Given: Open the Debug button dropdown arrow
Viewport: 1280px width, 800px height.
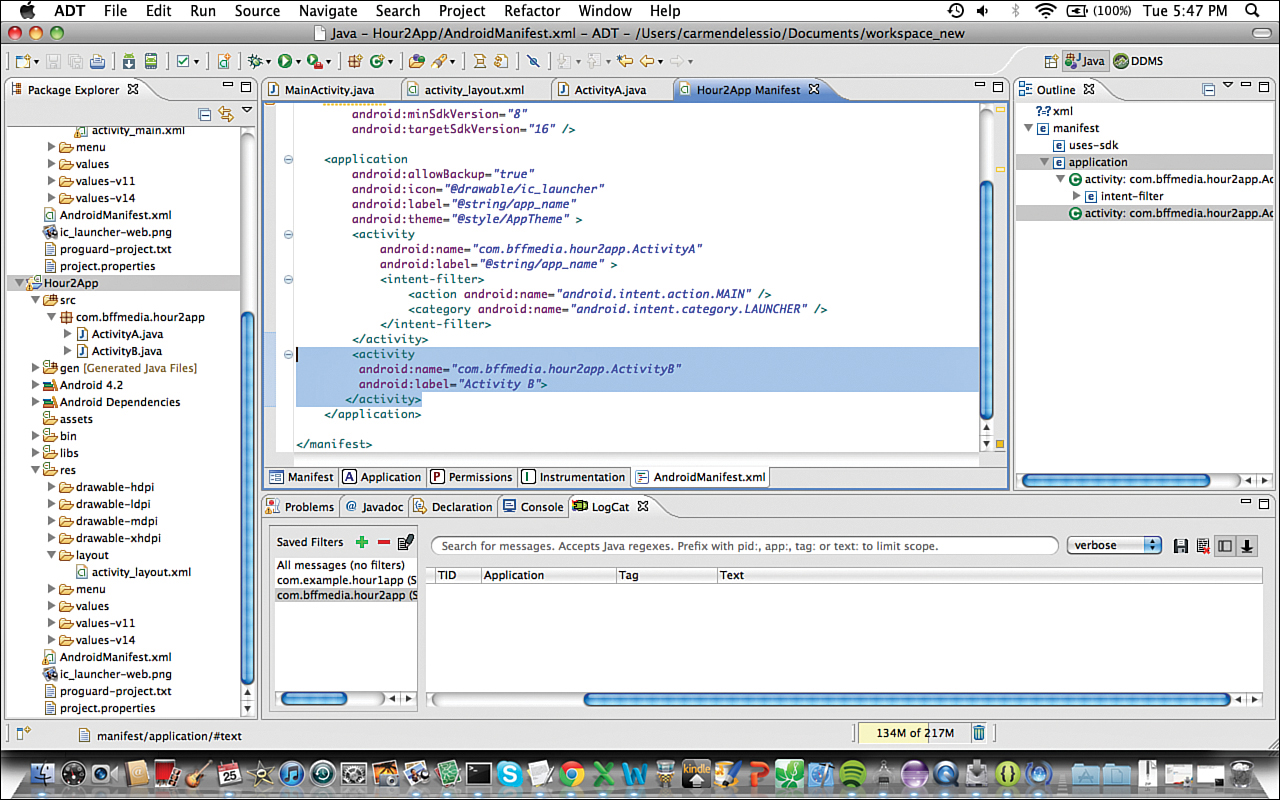Looking at the screenshot, I should (x=269, y=62).
